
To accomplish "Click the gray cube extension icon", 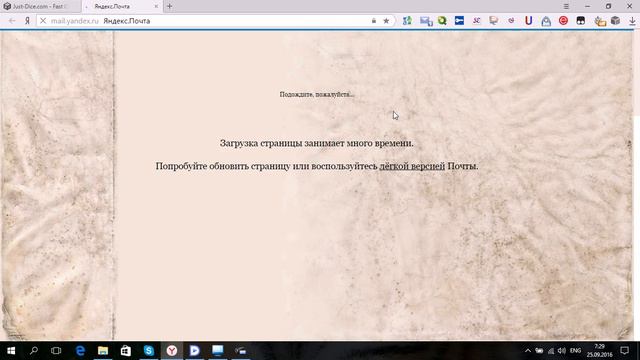I will 616,20.
